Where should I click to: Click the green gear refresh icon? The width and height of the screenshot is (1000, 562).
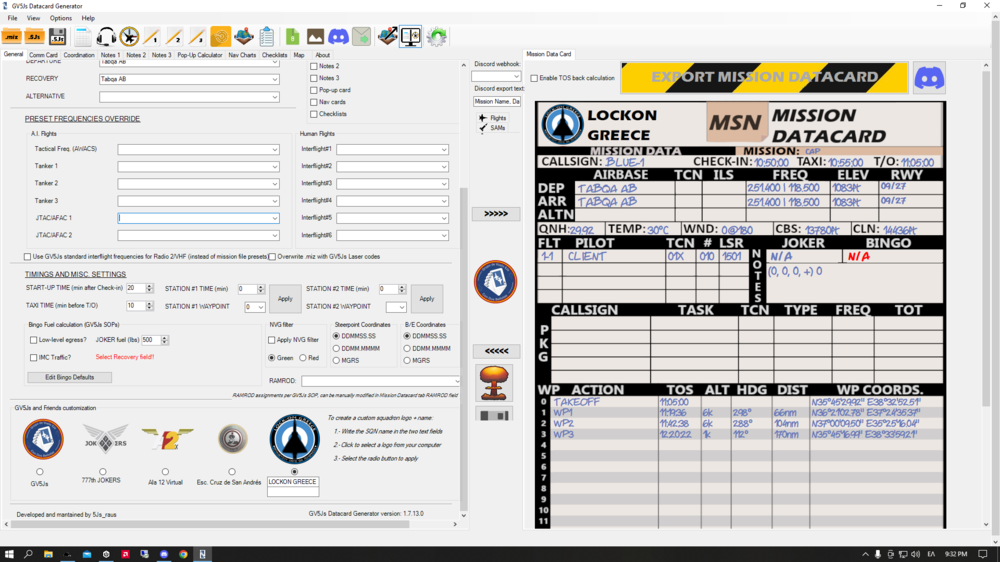(x=436, y=37)
